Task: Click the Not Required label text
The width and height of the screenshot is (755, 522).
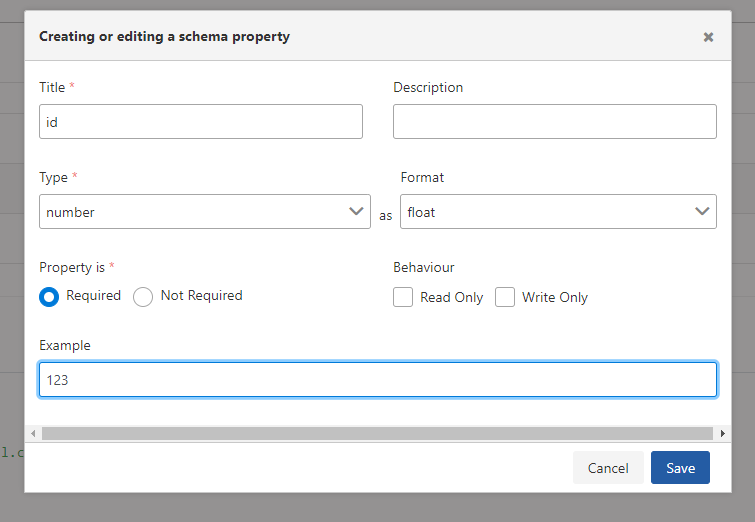Action: coord(201,296)
